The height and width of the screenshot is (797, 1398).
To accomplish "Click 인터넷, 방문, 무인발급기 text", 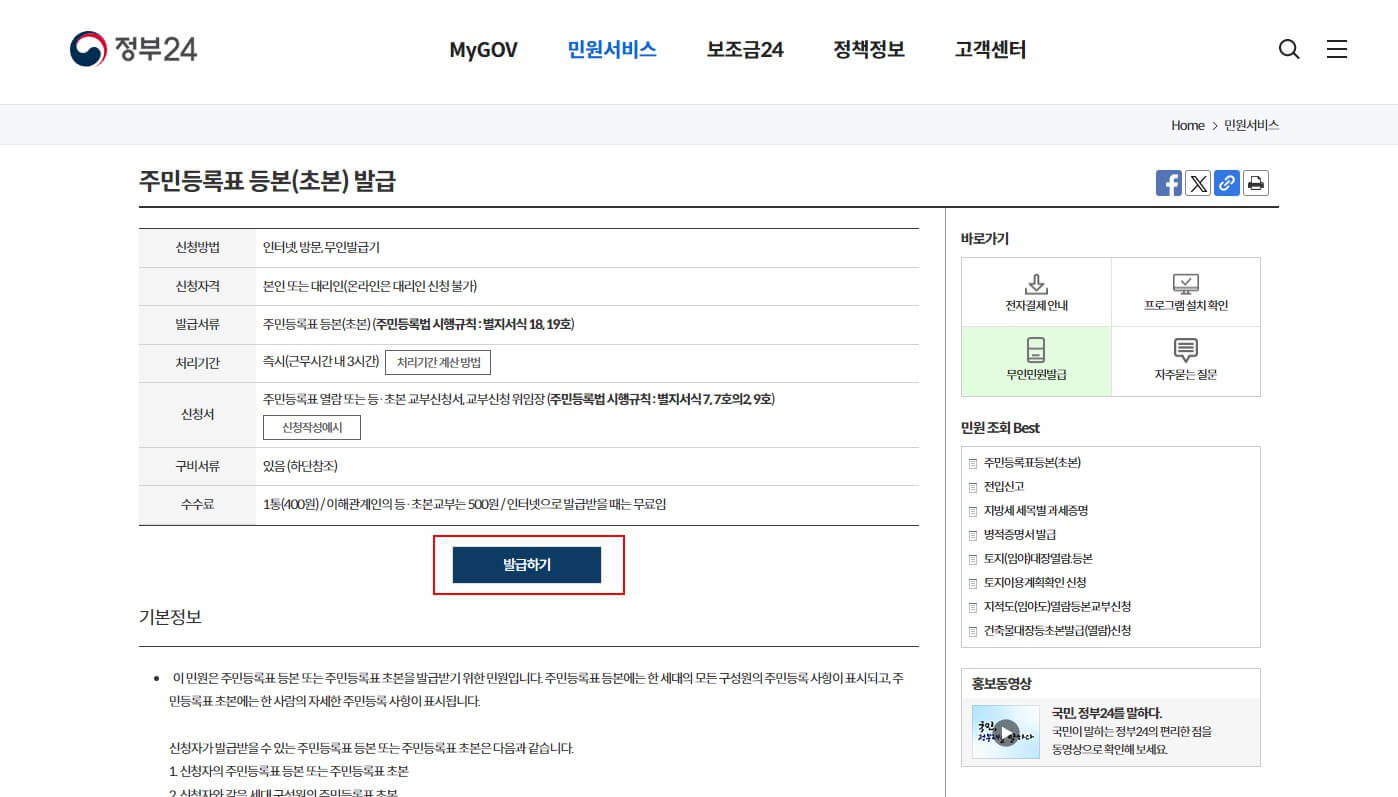I will pyautogui.click(x=321, y=247).
